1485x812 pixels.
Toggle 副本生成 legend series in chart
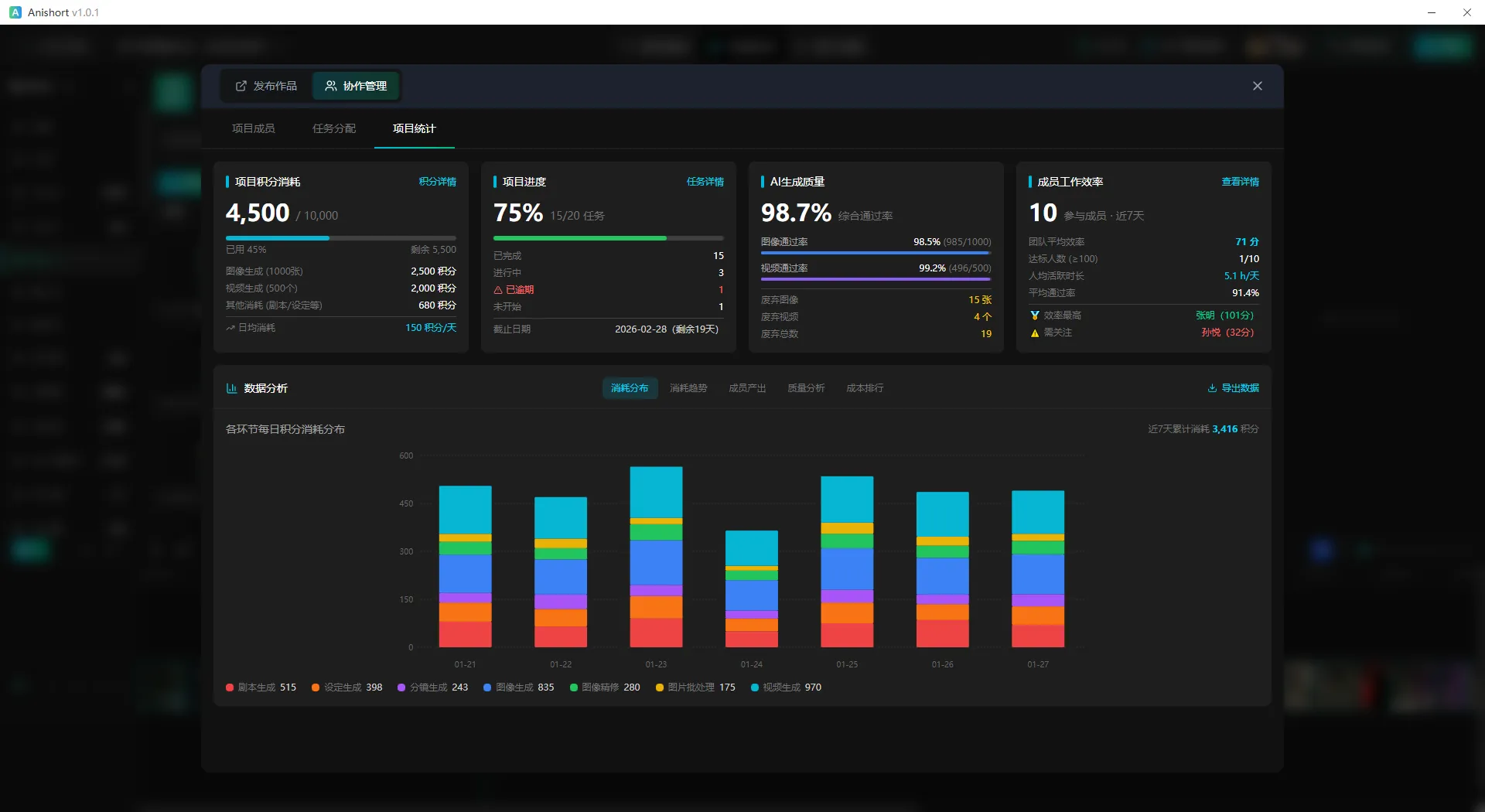click(x=261, y=687)
